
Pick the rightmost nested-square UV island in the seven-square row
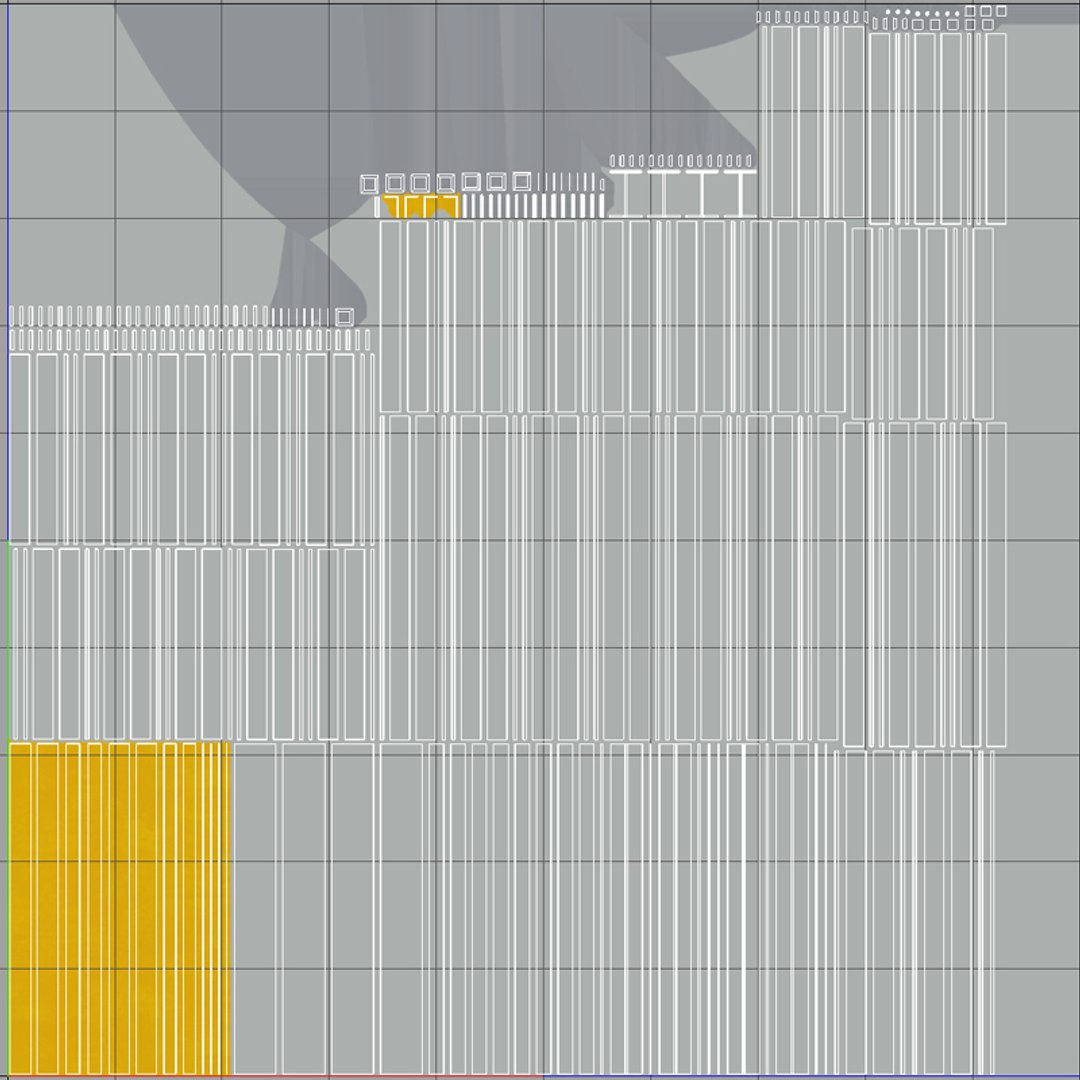521,181
